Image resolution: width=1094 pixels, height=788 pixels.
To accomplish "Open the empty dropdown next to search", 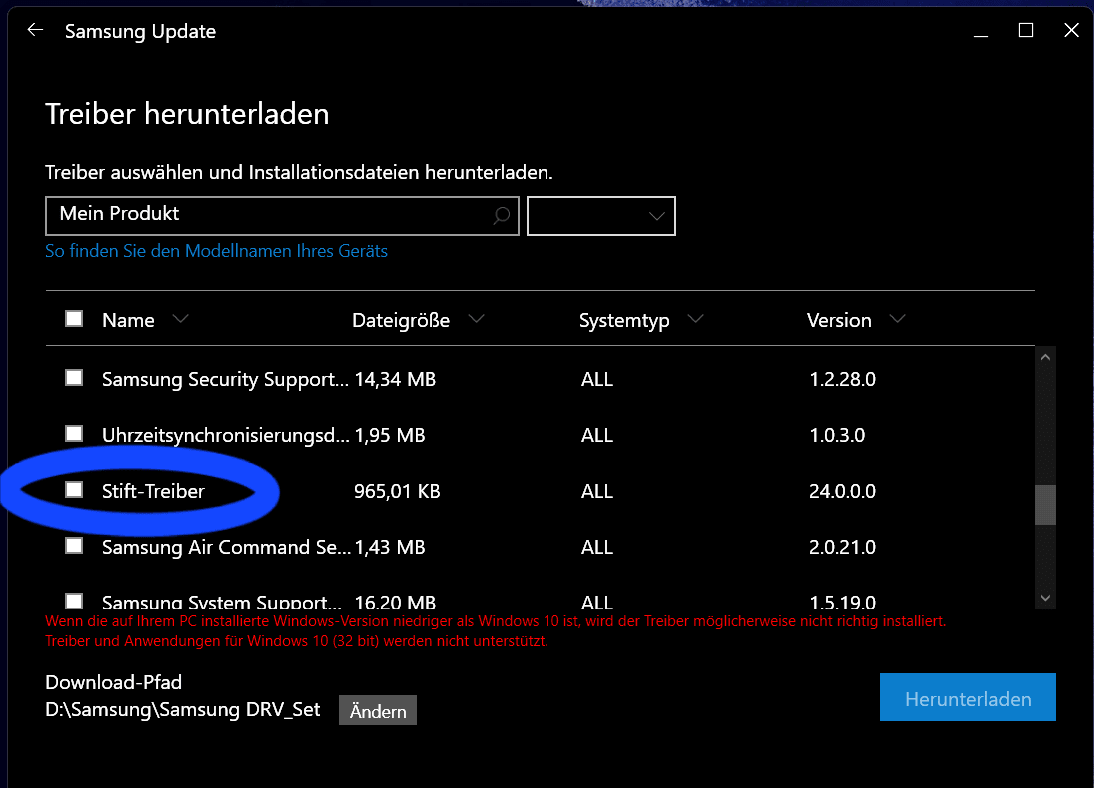I will [x=601, y=216].
